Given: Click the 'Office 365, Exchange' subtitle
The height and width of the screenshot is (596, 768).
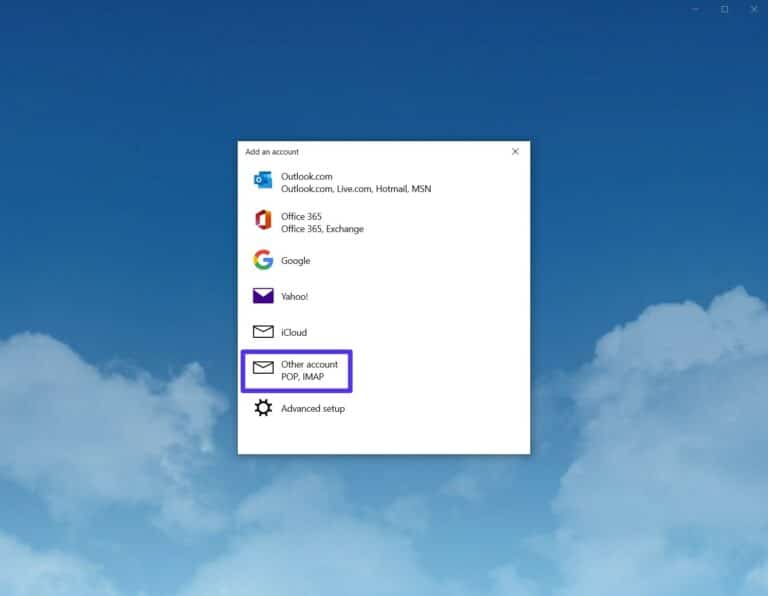Looking at the screenshot, I should (x=322, y=229).
